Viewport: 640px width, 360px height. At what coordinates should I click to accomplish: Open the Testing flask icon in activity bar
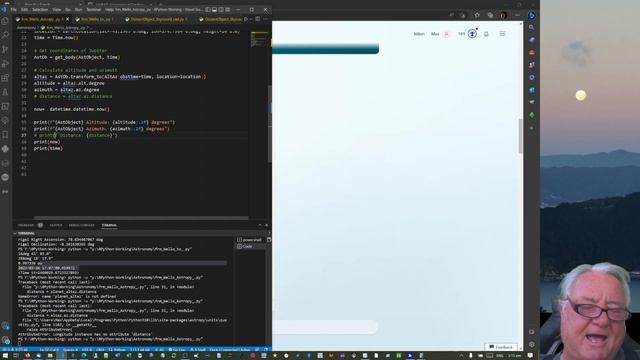tap(5, 92)
